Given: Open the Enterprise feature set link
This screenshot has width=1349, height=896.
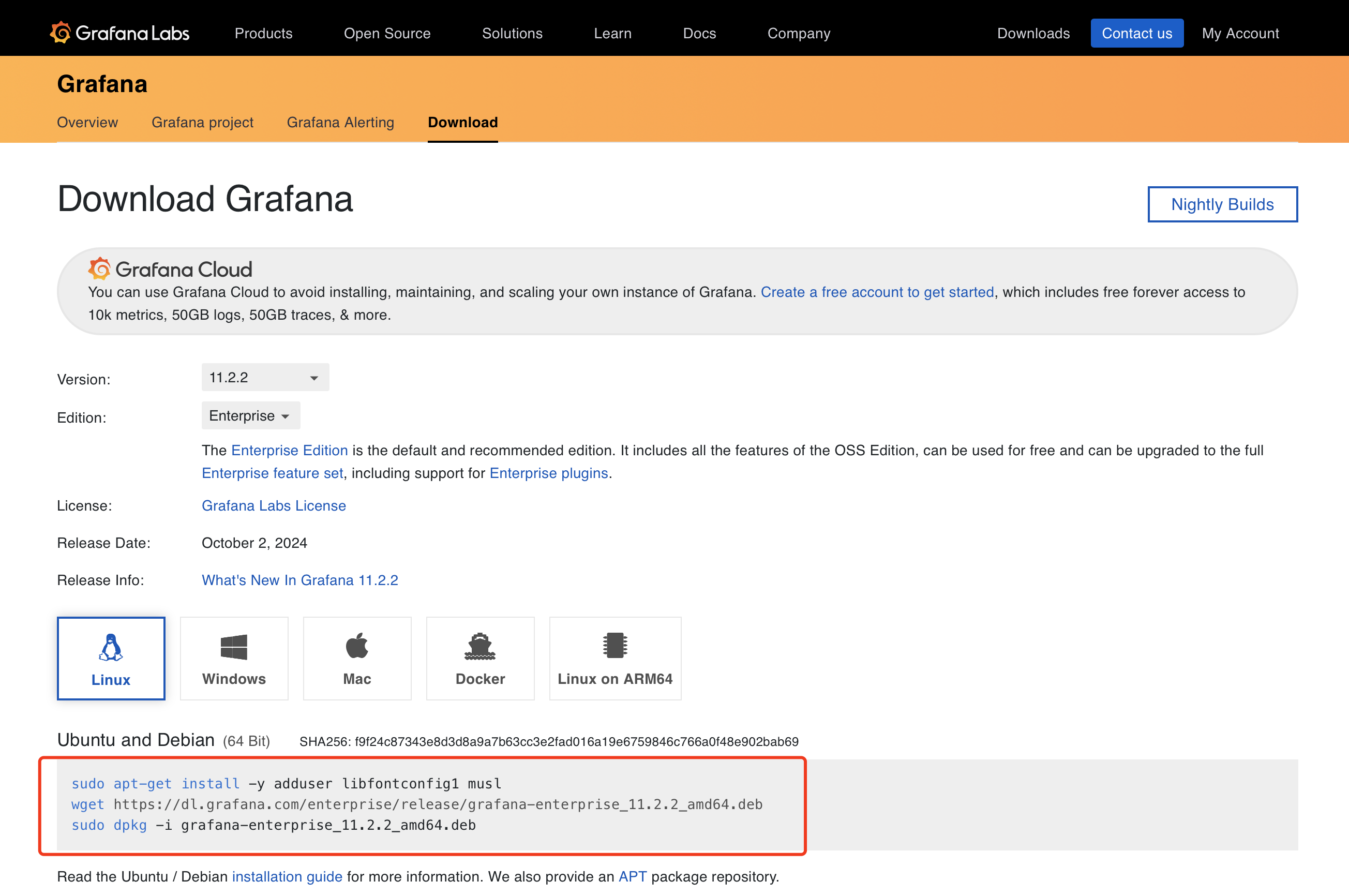Looking at the screenshot, I should tap(272, 472).
